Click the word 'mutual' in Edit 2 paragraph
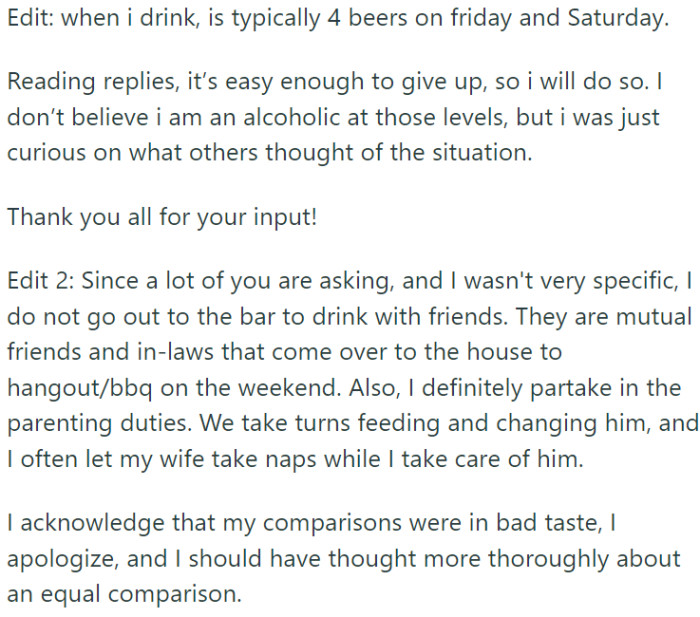This screenshot has height=617, width=700. point(654,317)
